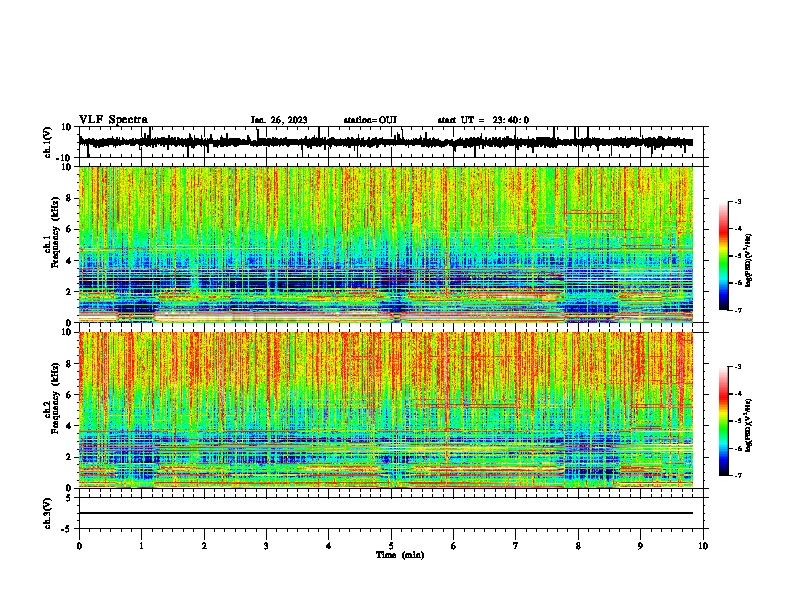This screenshot has width=792, height=612.
Task: Click the ch.1 color scale bar
Action: tap(723, 256)
